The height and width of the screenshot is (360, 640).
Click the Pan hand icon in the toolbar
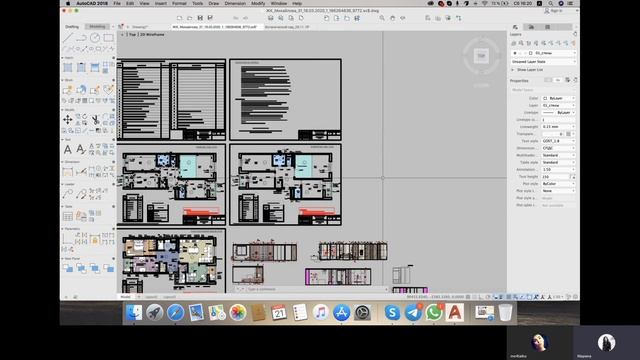pos(392,18)
